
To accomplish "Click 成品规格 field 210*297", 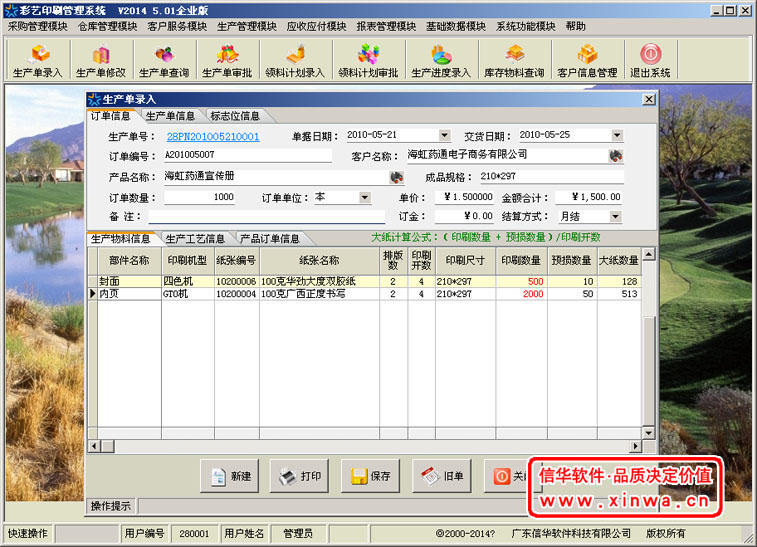I will [x=551, y=176].
